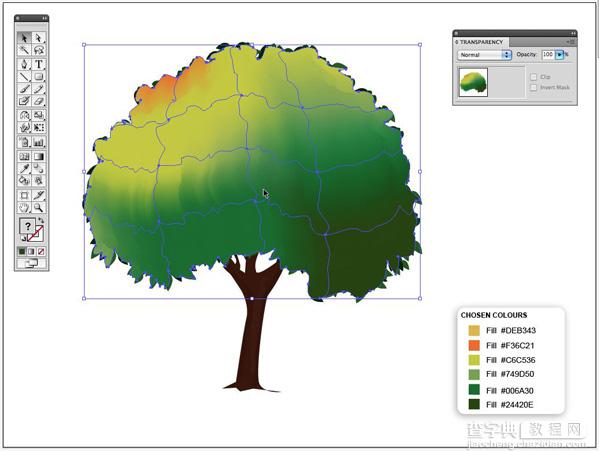Open the Opacity slider arrow

[x=559, y=55]
